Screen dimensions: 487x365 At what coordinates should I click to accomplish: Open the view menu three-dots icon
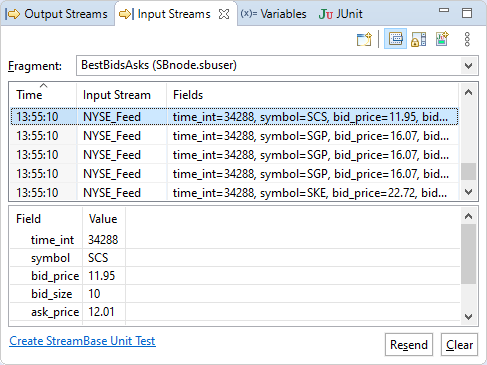(467, 39)
